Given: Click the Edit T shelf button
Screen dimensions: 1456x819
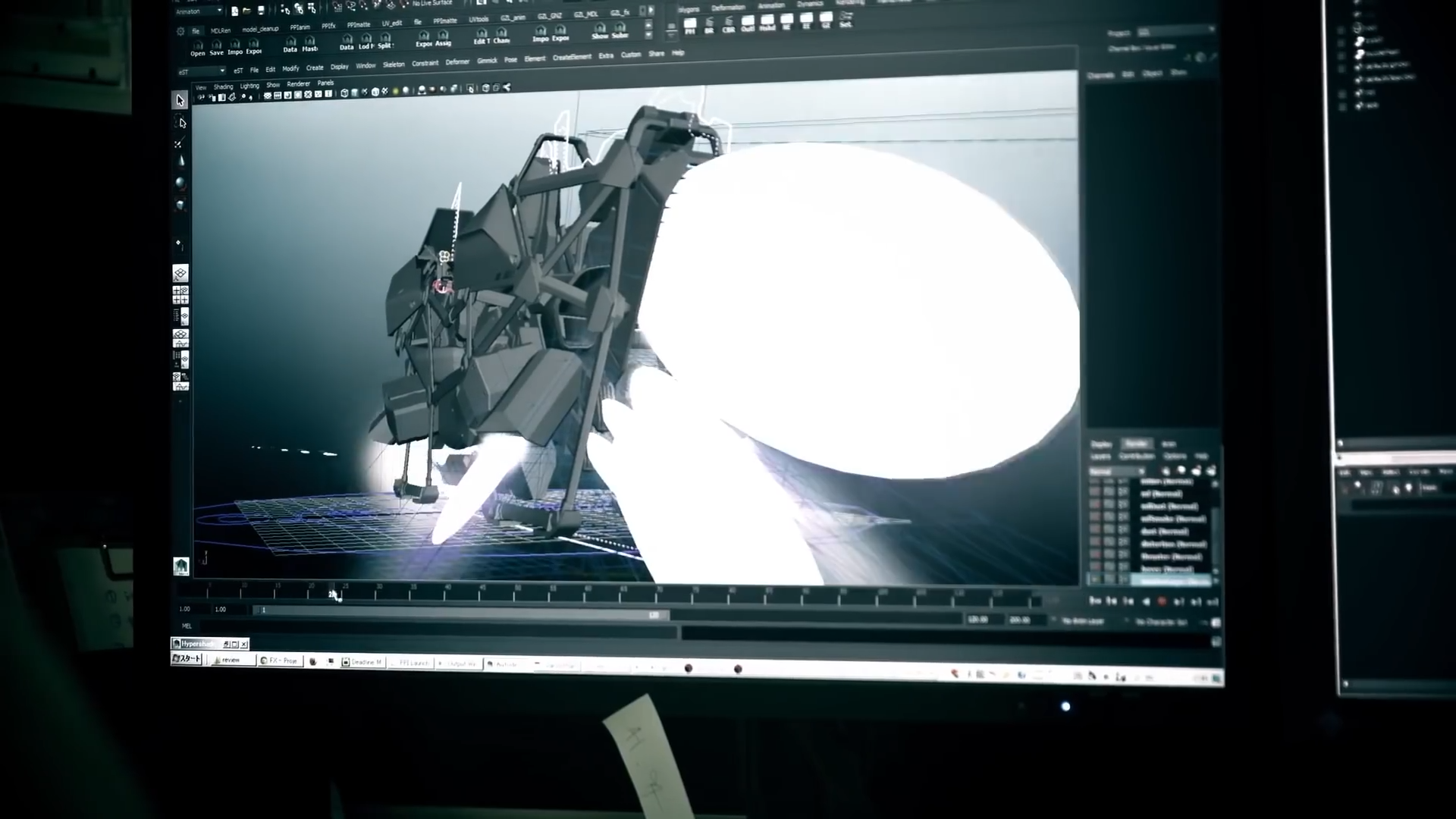Looking at the screenshot, I should pos(481,36).
